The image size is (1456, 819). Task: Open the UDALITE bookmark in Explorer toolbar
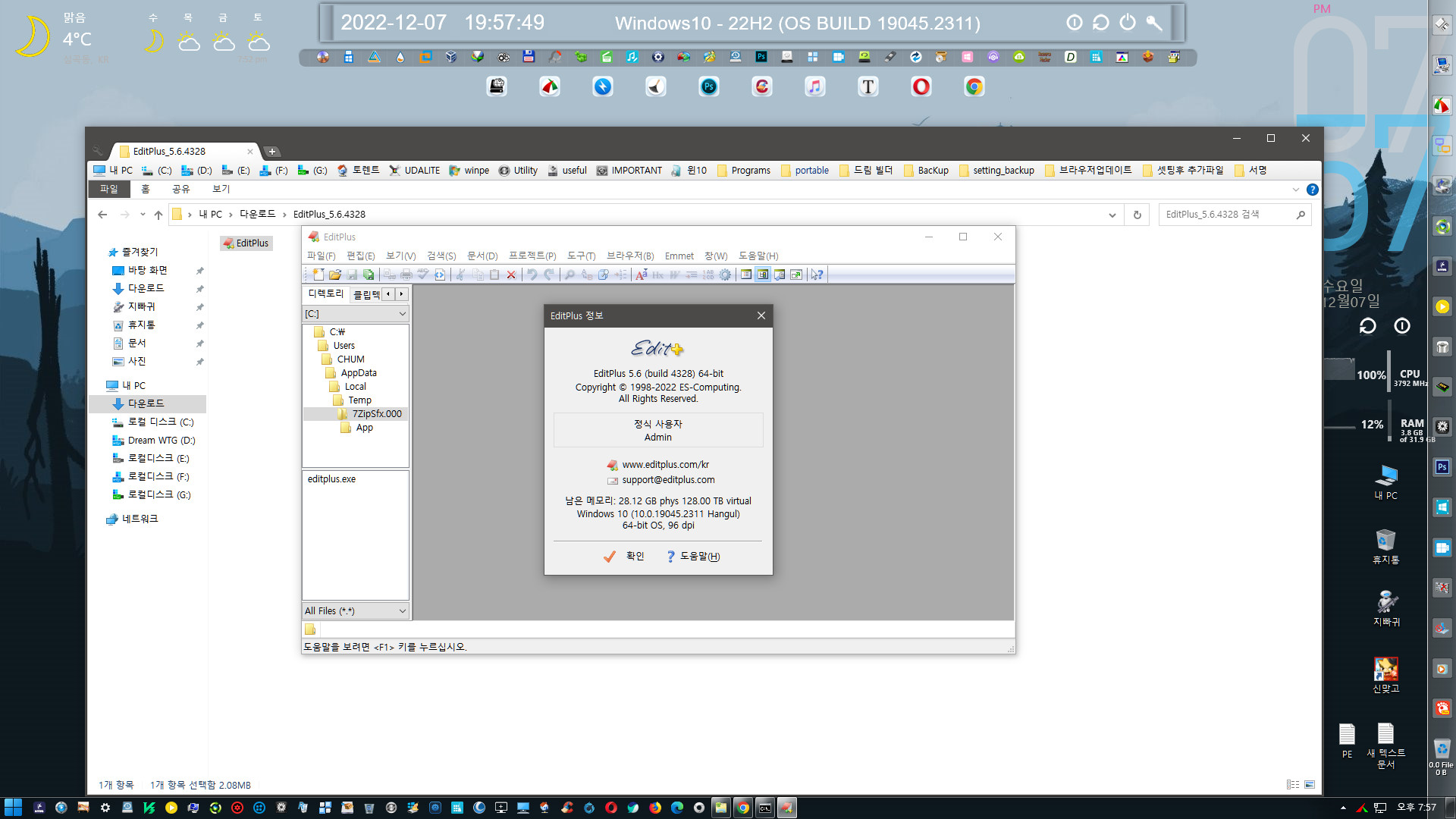(x=414, y=171)
